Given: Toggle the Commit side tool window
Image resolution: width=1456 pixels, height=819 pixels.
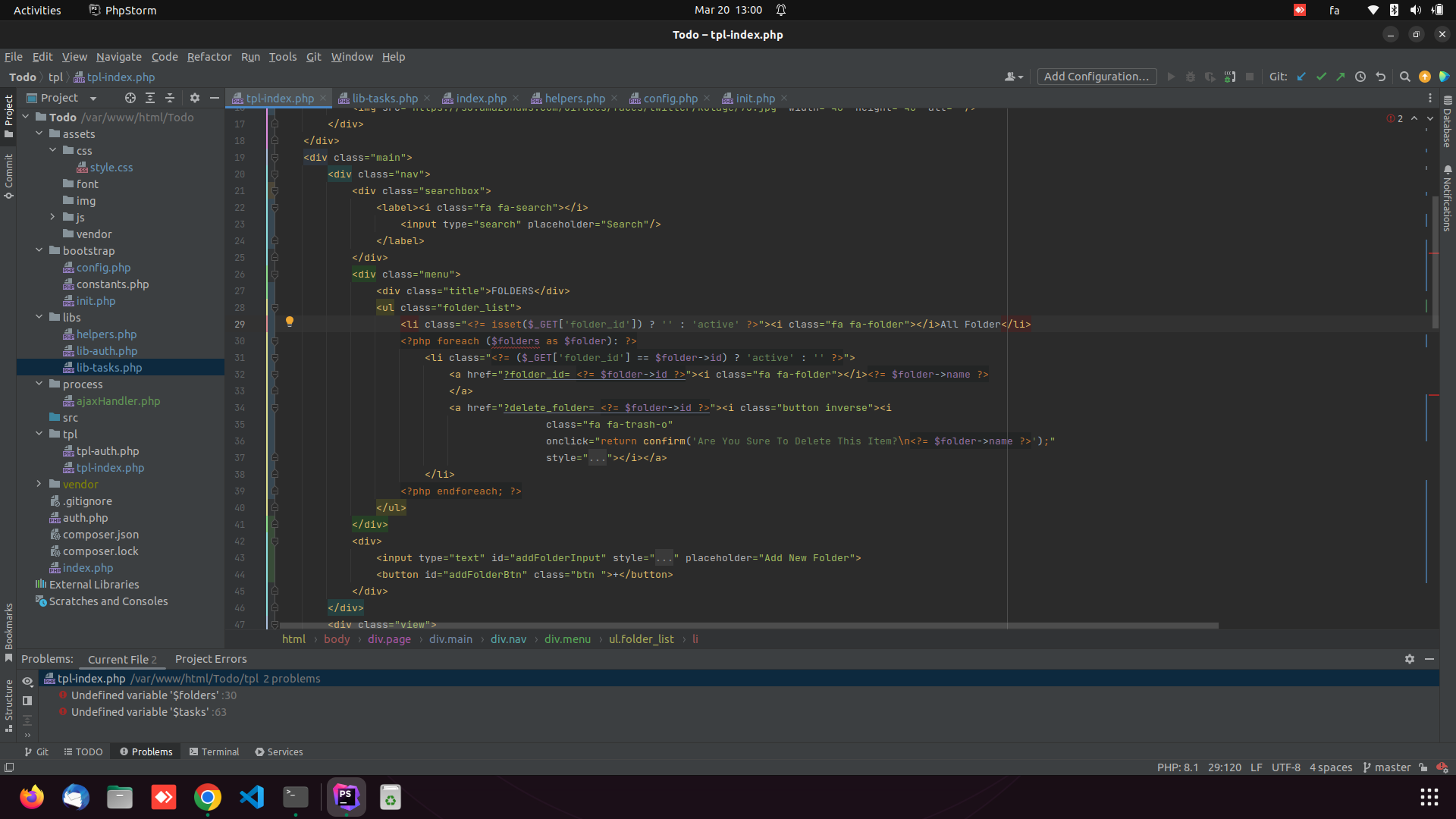Looking at the screenshot, I should click(8, 177).
